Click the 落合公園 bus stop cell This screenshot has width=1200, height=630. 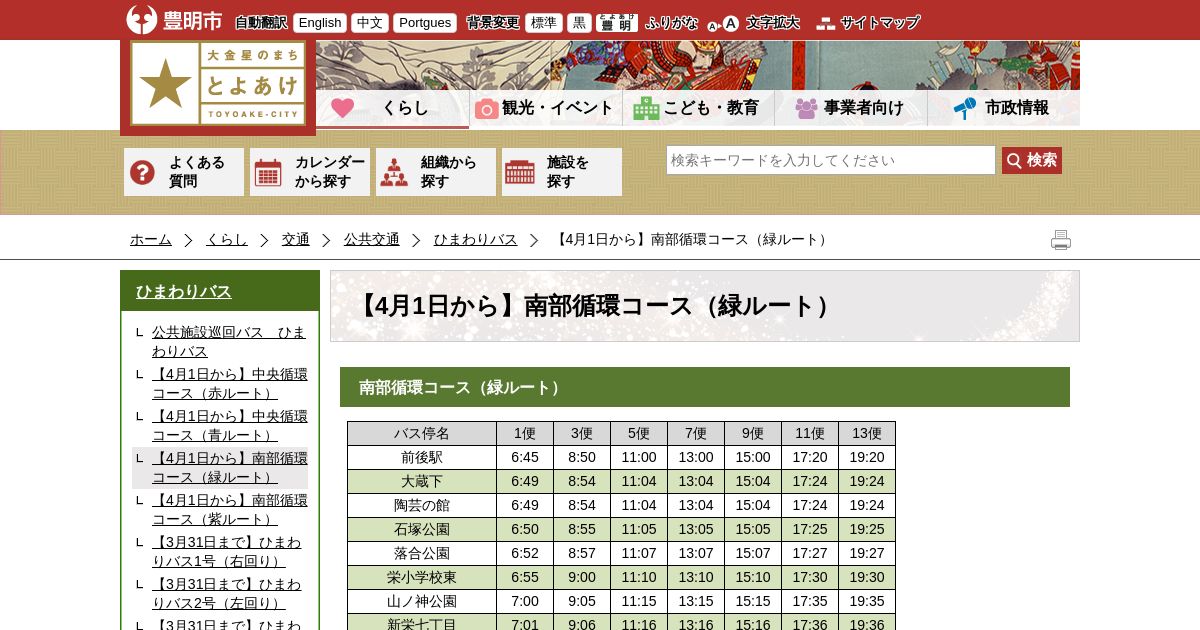(x=422, y=553)
